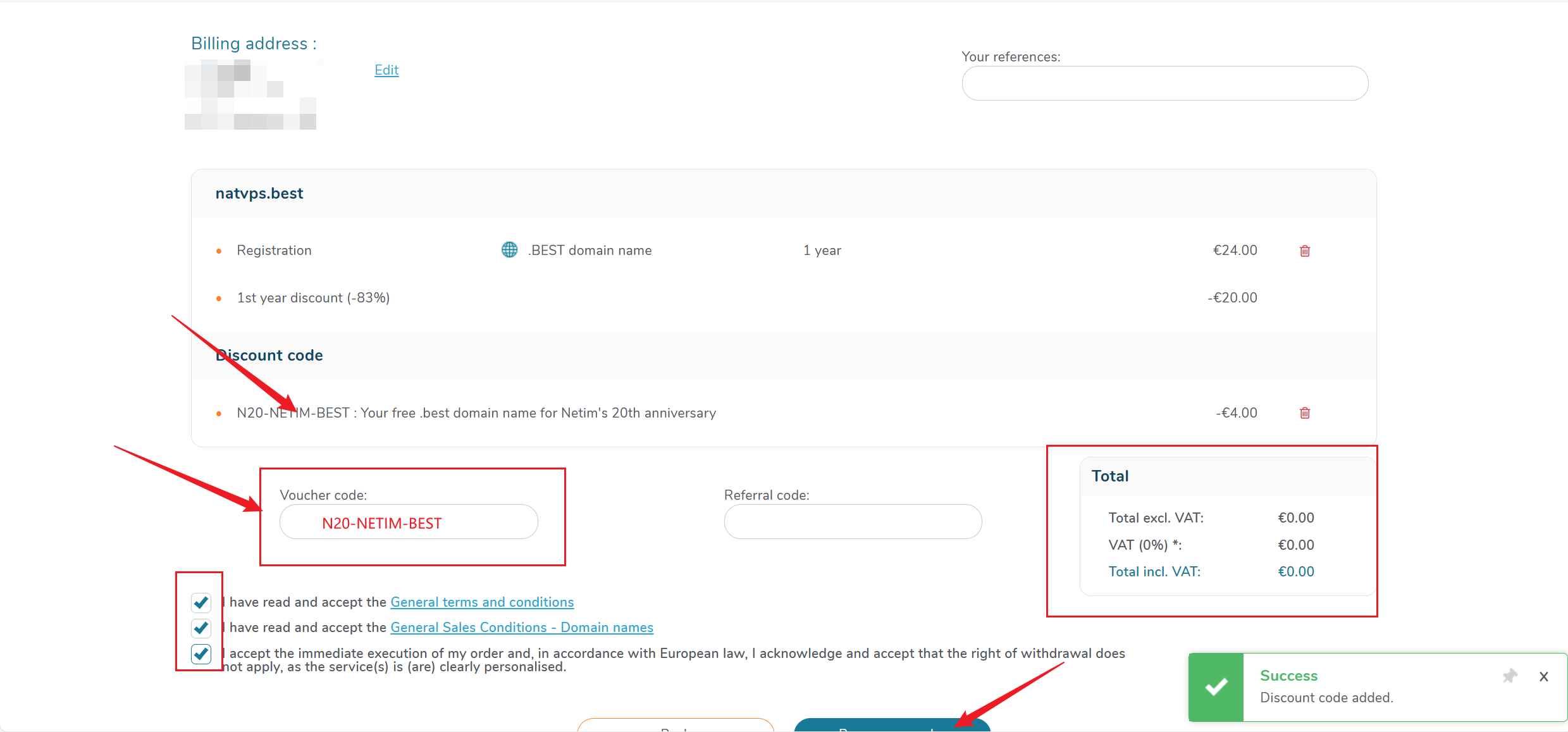Expand the Your references input field
1568x732 pixels.
[1164, 83]
